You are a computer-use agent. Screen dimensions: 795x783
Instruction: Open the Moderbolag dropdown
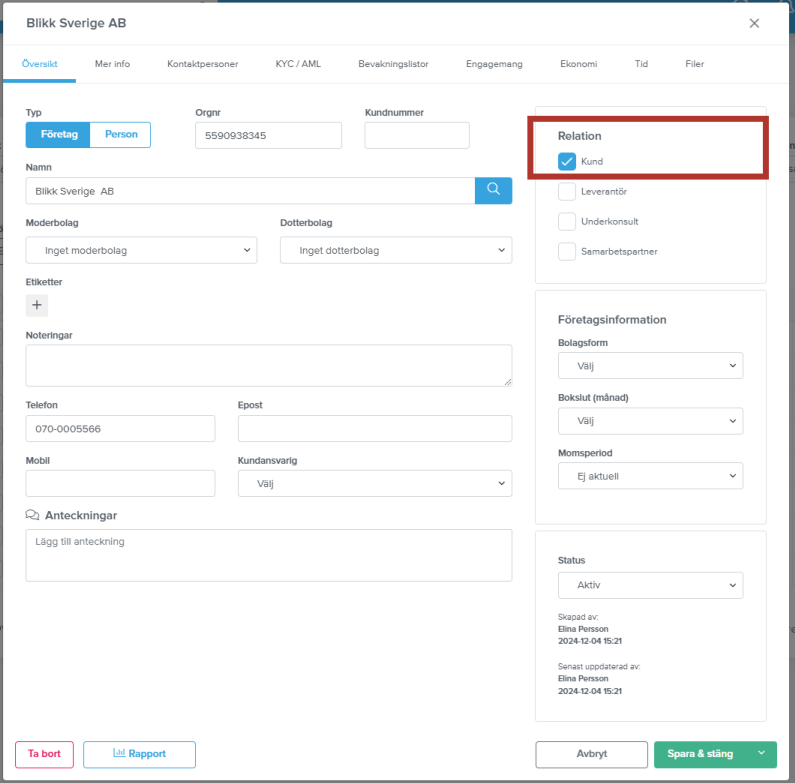tap(141, 250)
